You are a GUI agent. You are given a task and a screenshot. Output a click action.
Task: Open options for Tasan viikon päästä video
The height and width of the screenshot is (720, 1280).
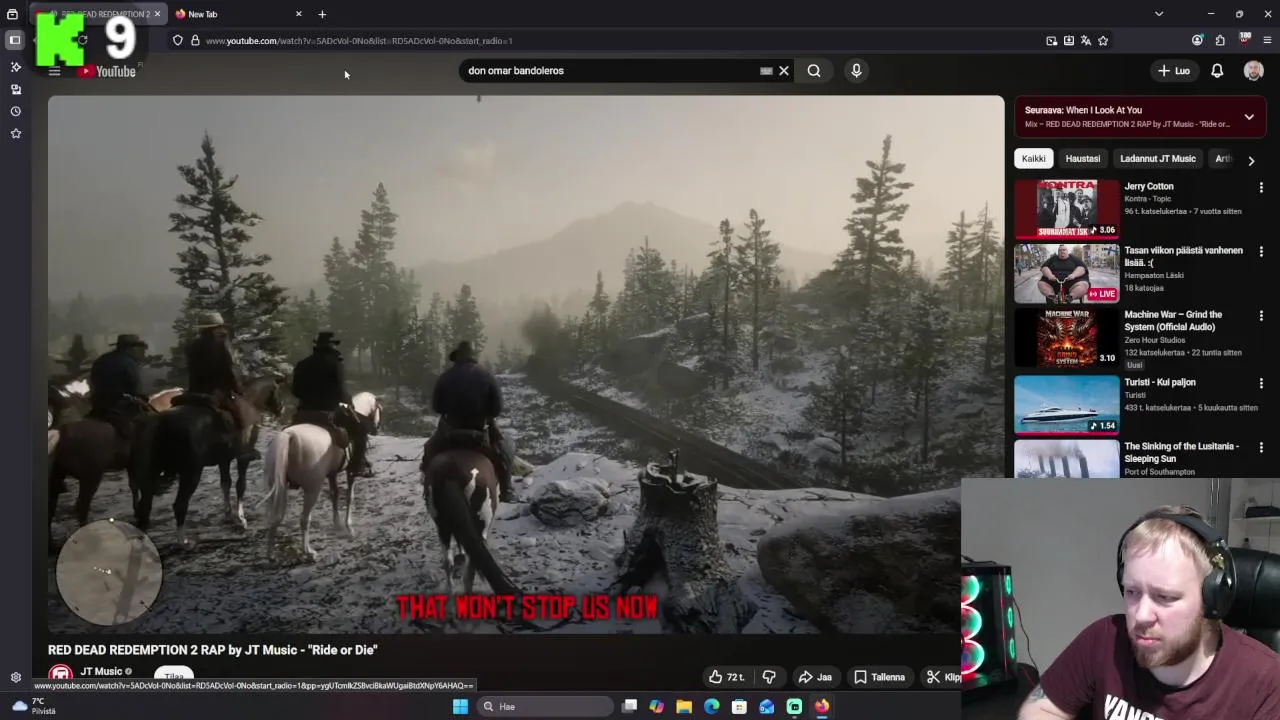[1261, 251]
